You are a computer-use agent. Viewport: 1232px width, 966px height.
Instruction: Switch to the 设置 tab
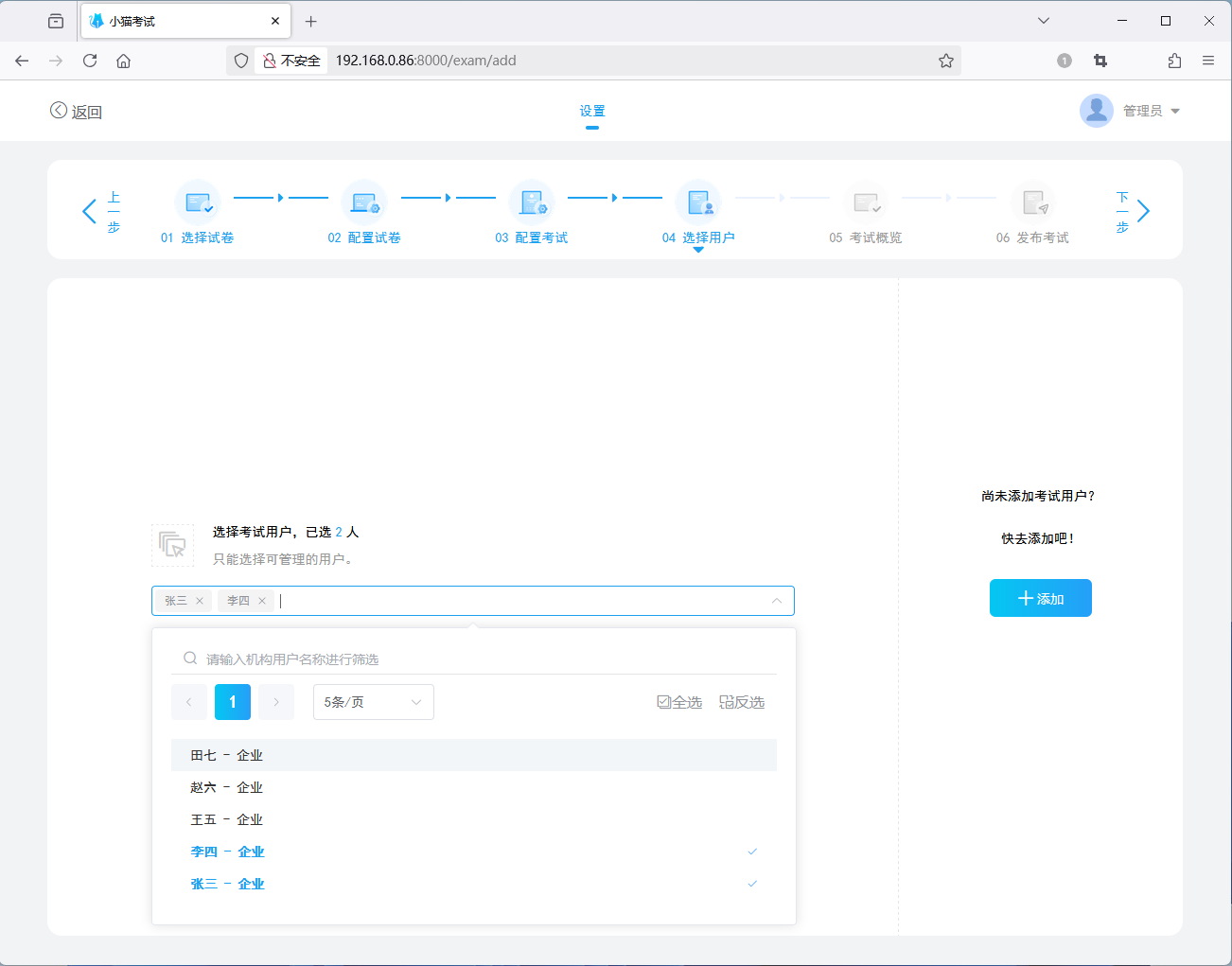591,110
